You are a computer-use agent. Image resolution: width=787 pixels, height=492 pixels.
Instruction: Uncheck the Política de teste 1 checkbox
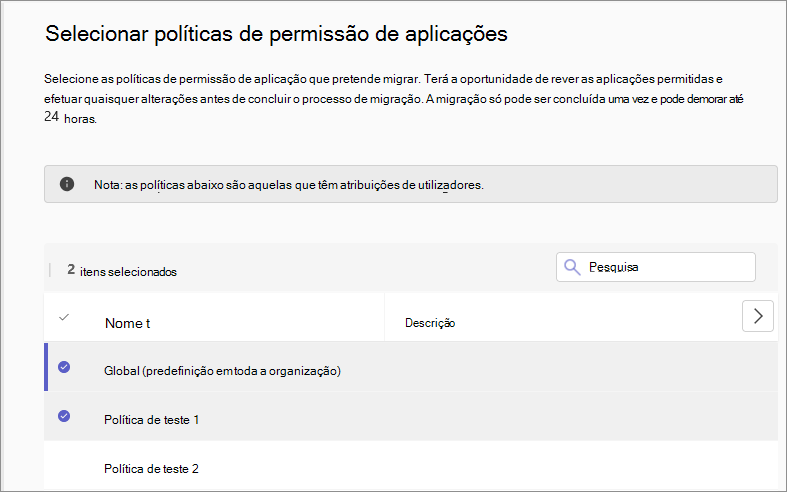64,416
